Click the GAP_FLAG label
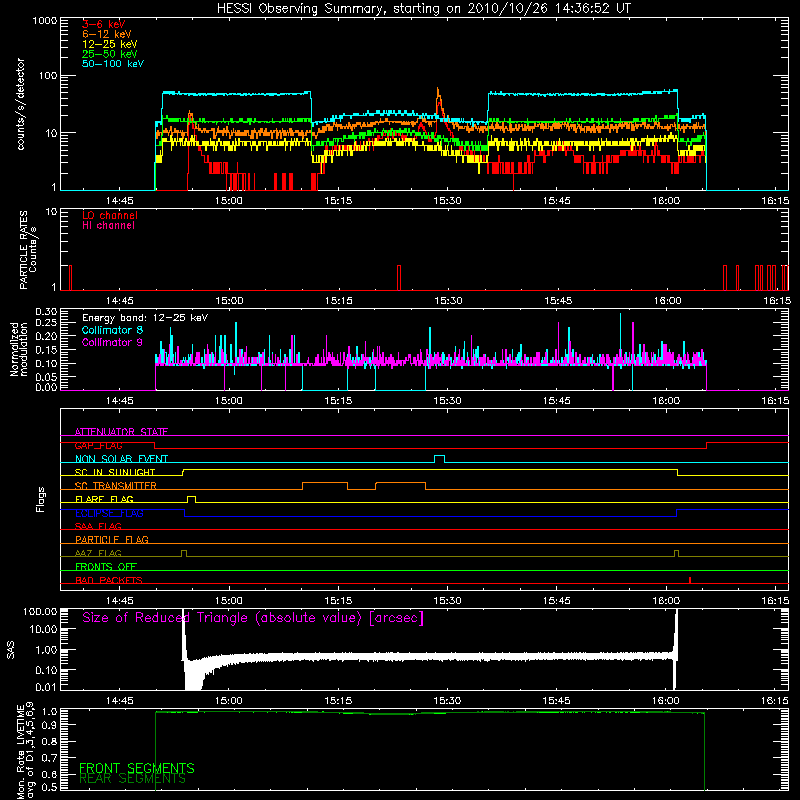Viewport: 800px width, 800px height. [x=98, y=445]
